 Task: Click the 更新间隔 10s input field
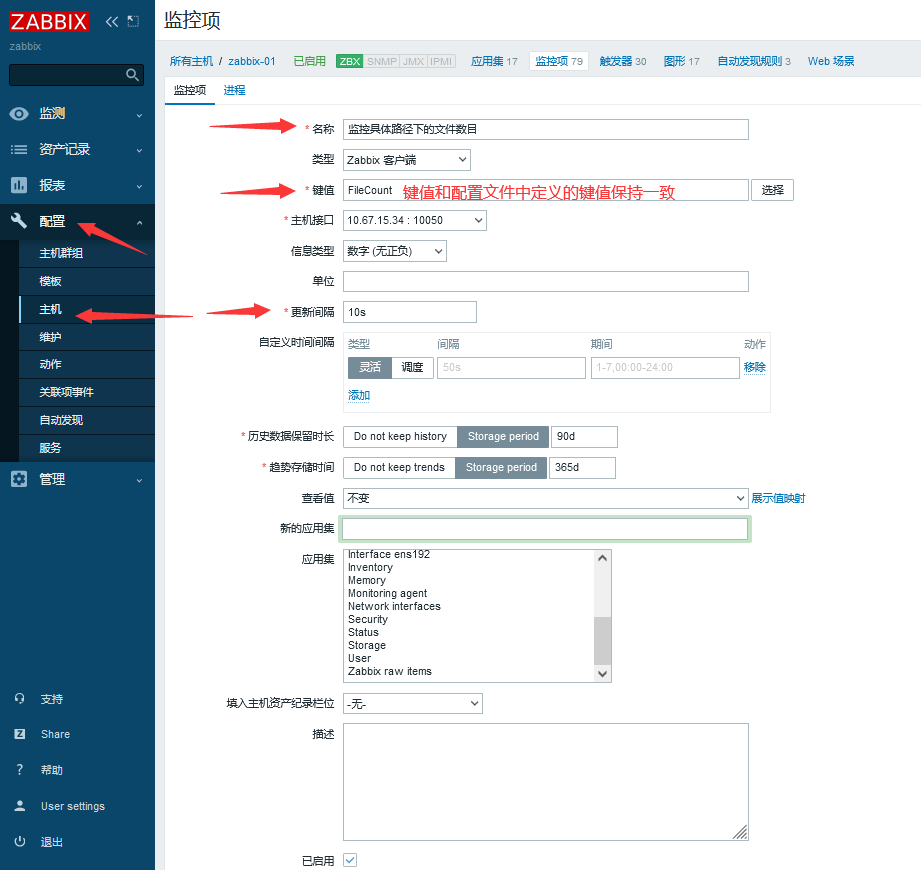(x=409, y=312)
